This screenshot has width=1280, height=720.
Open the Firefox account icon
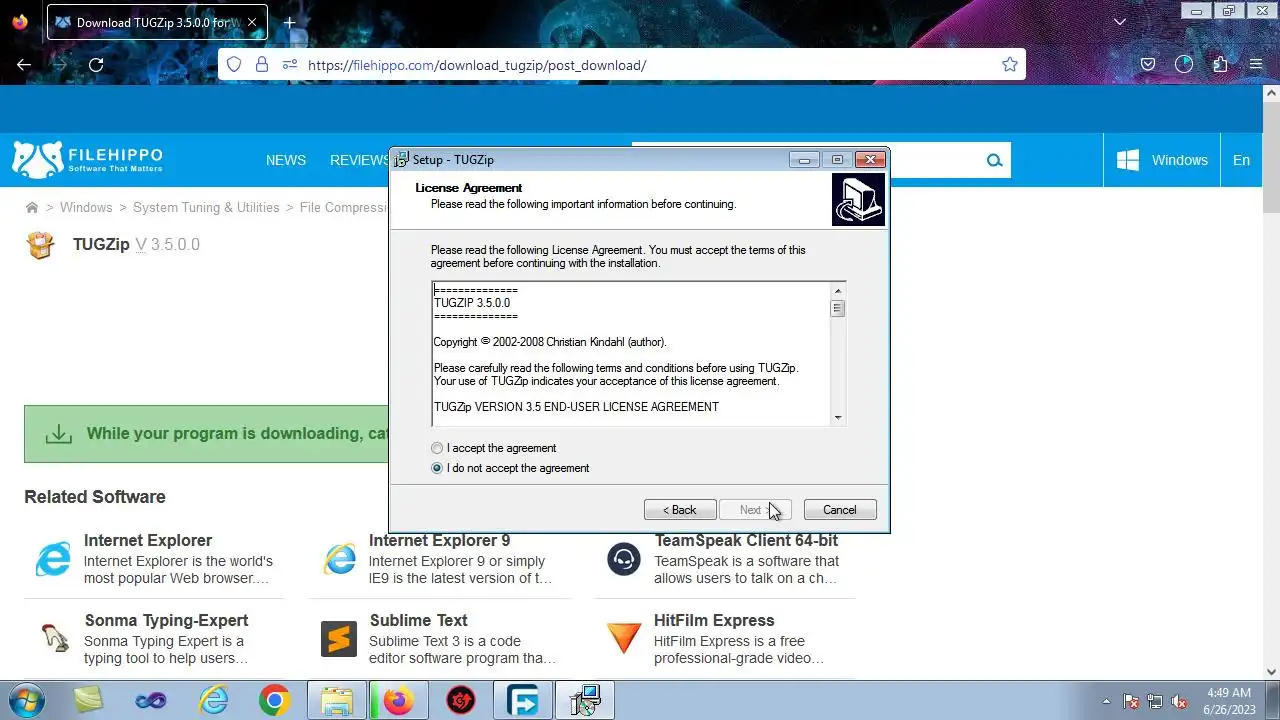point(1184,65)
